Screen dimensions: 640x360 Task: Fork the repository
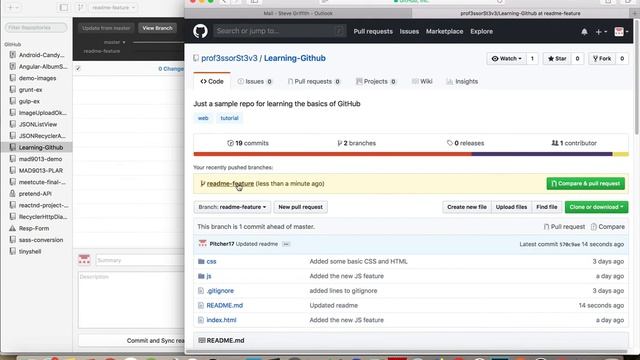[602, 59]
